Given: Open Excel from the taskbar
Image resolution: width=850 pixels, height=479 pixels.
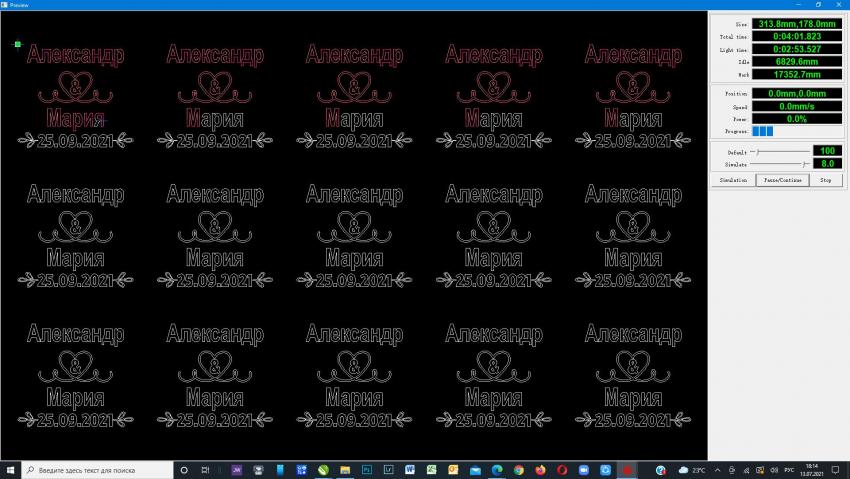Looking at the screenshot, I should pyautogui.click(x=432, y=469).
